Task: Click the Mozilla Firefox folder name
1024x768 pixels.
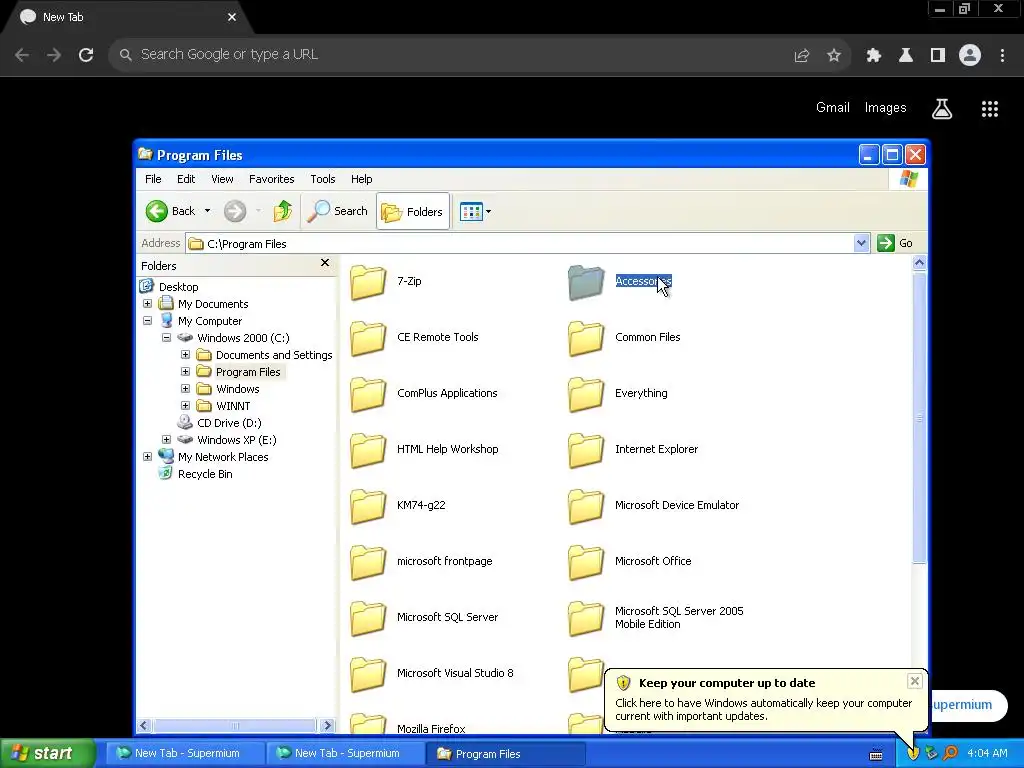Action: 431,729
